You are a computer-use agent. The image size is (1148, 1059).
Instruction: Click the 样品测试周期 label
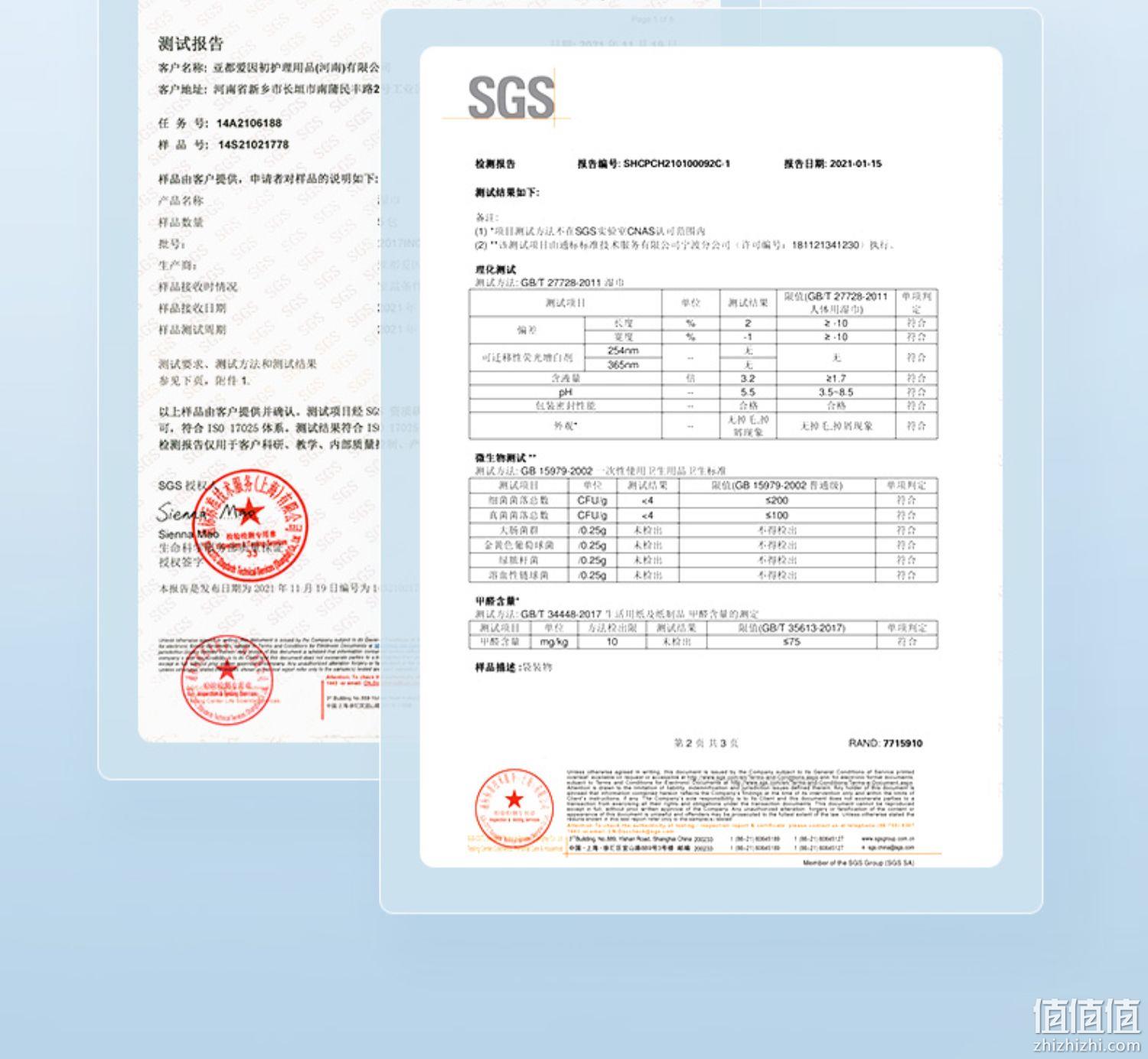(192, 329)
